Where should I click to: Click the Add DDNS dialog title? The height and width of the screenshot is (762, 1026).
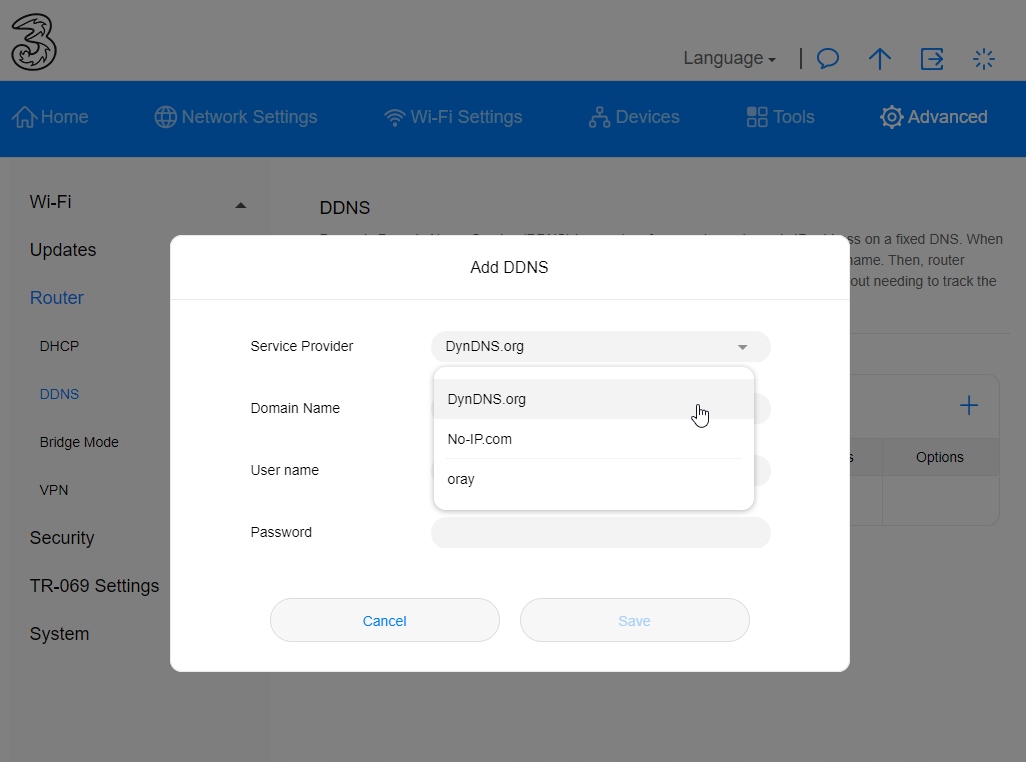[x=509, y=268]
